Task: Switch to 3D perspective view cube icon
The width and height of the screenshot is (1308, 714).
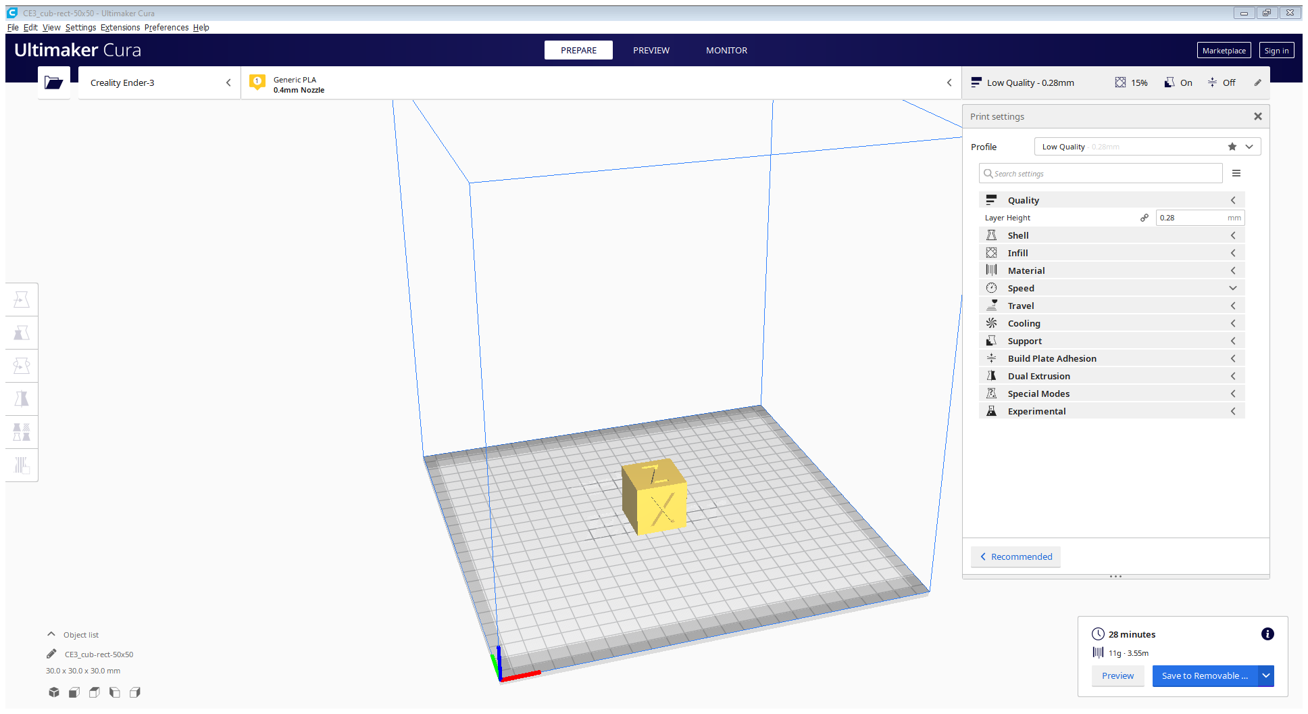Action: (x=54, y=692)
